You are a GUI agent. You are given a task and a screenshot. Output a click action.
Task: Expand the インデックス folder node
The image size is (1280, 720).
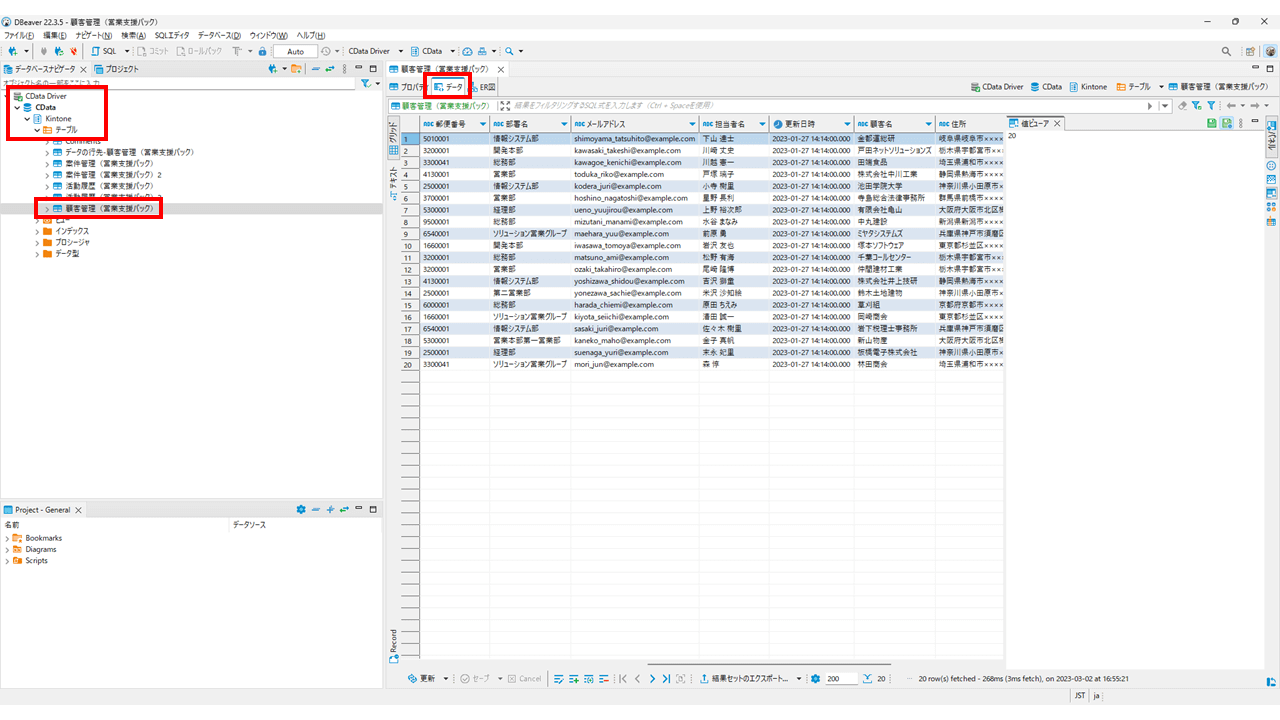tap(37, 231)
